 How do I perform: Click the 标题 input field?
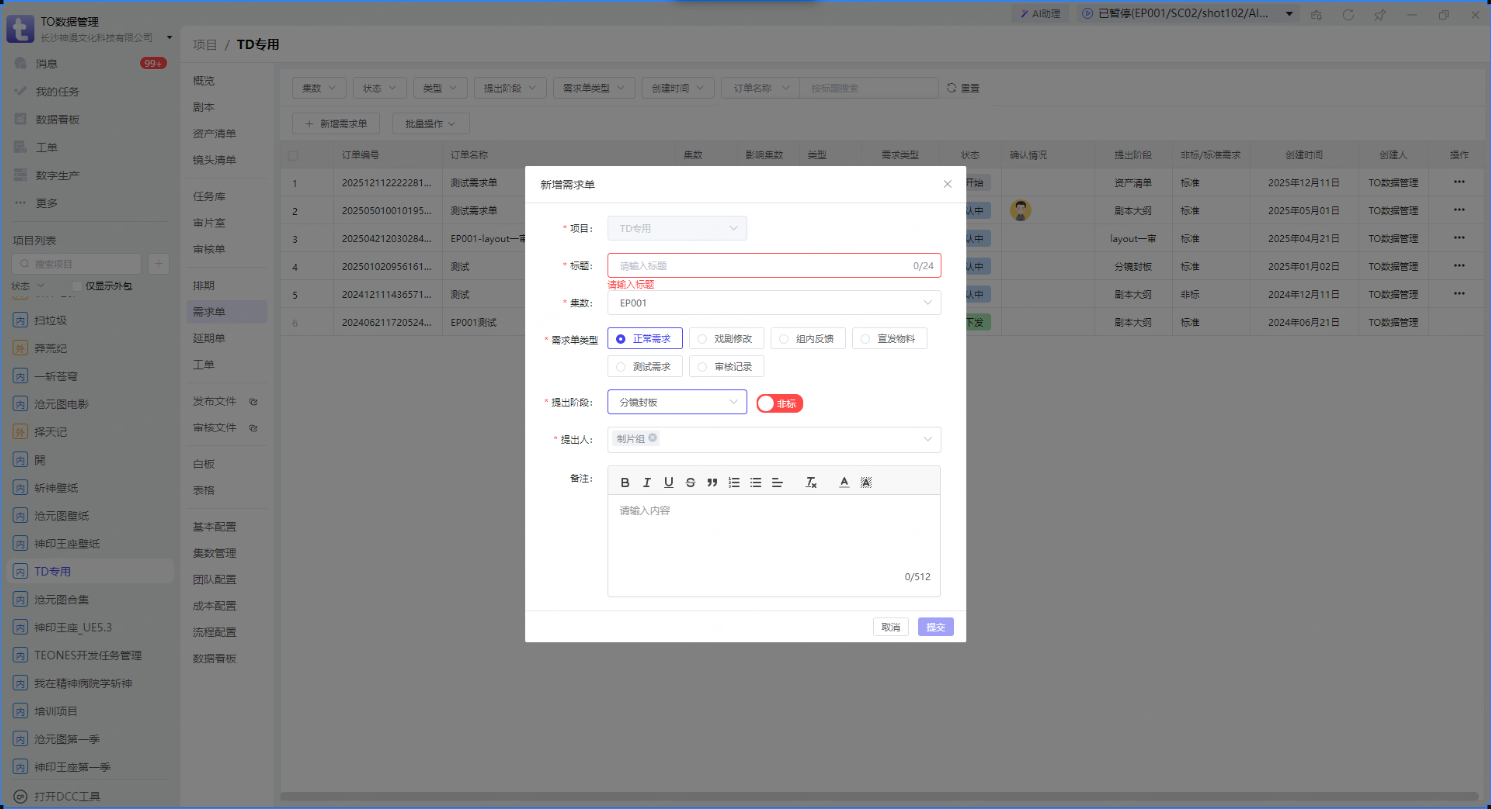pyautogui.click(x=760, y=266)
